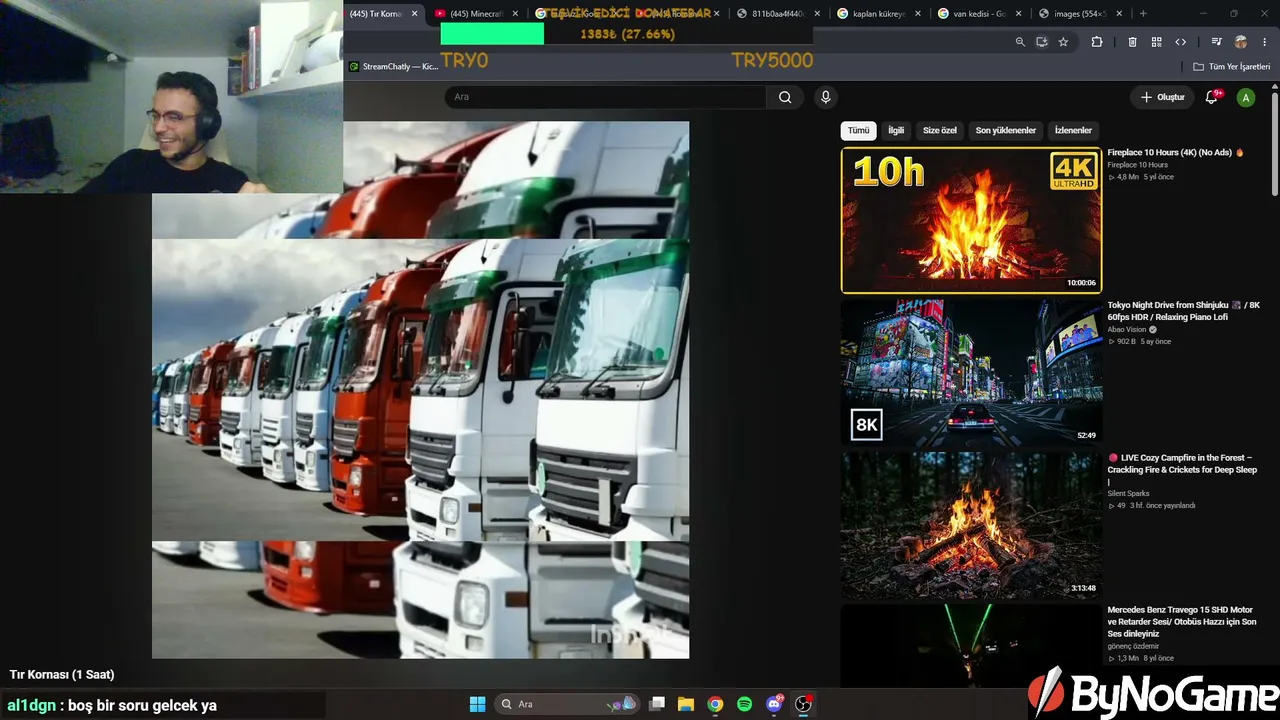
Task: Open the Tokyo Night Drive video thumbnail
Action: point(971,373)
